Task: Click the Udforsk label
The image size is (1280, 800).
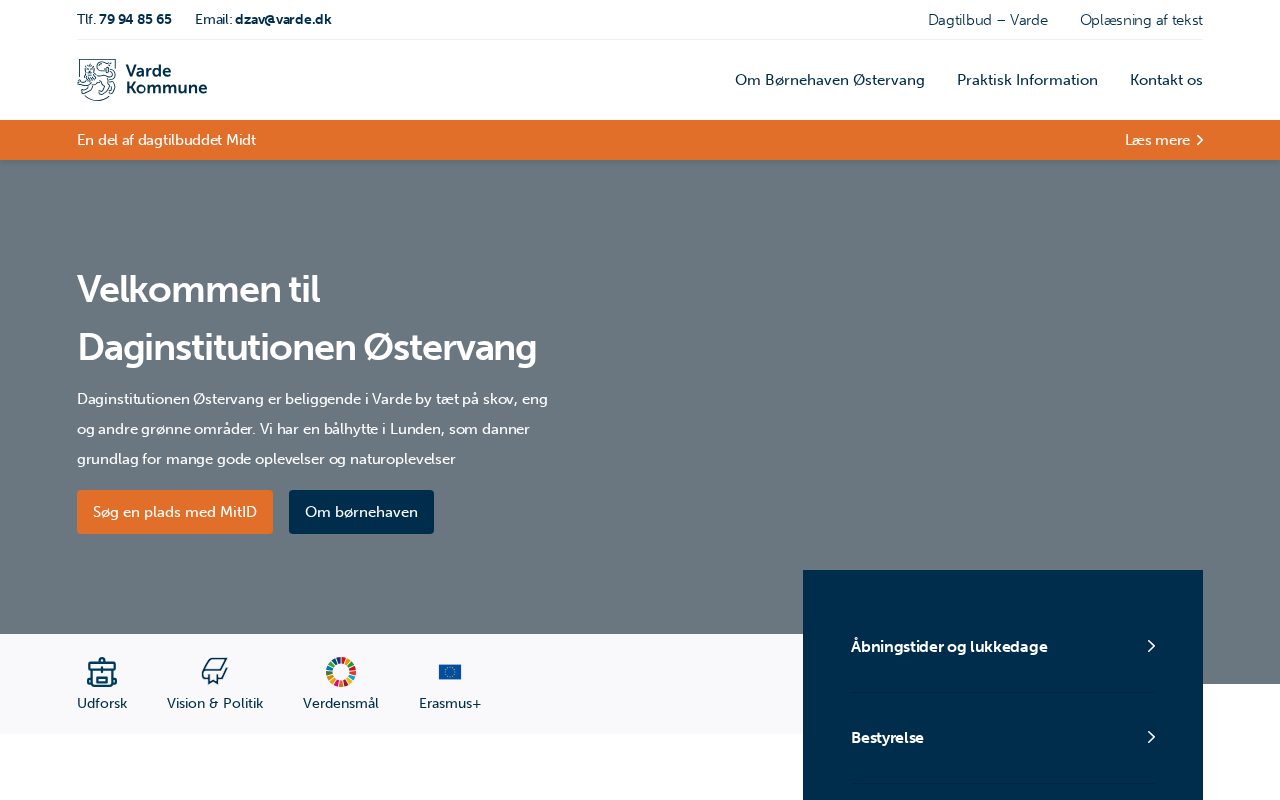Action: pos(102,703)
